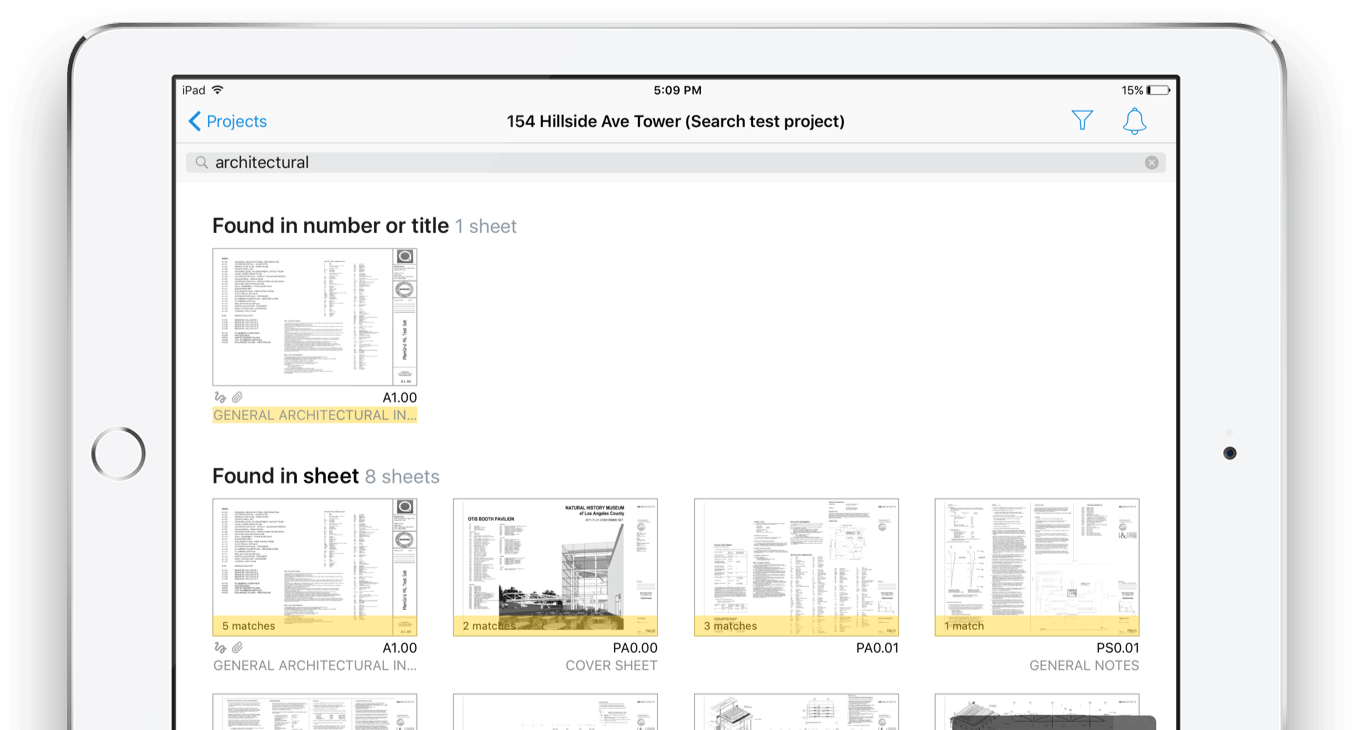
Task: Open A1.00 thumbnail under Found in number or title
Action: tap(315, 317)
